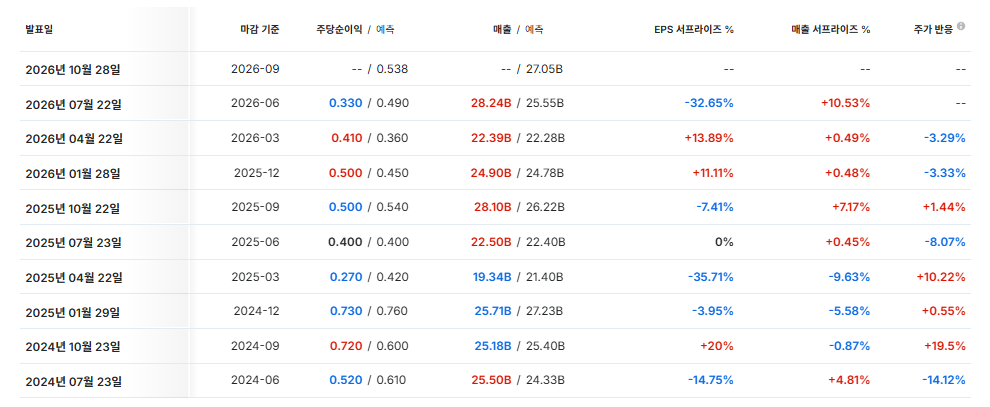Click the 2025년 04월 22일 date cell
Viewport: 990px width, 407px height.
pyautogui.click(x=74, y=277)
